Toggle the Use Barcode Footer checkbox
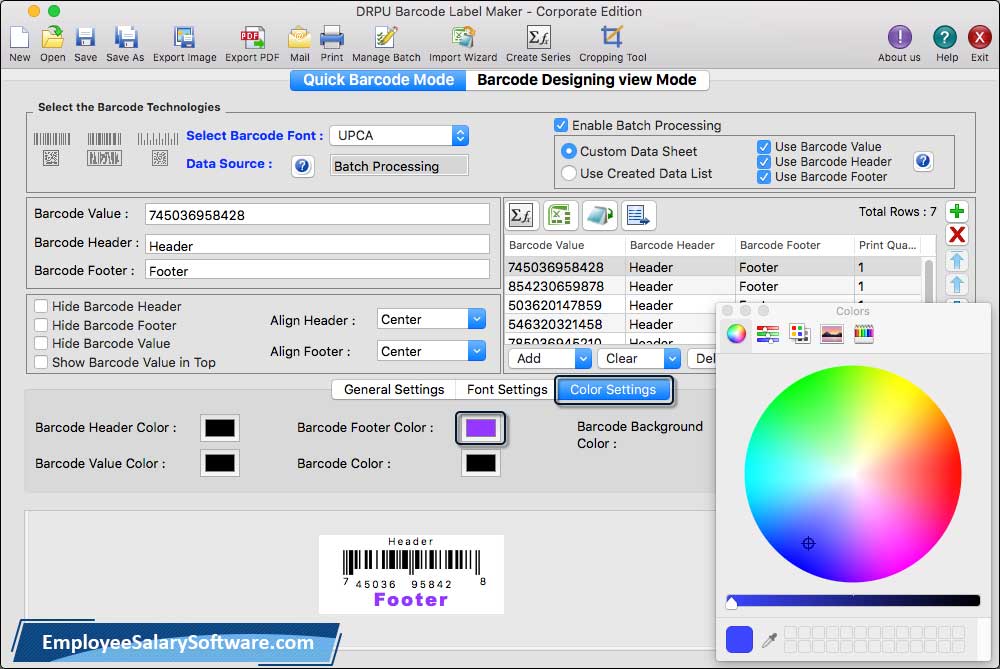Viewport: 1000px width, 669px height. click(763, 177)
